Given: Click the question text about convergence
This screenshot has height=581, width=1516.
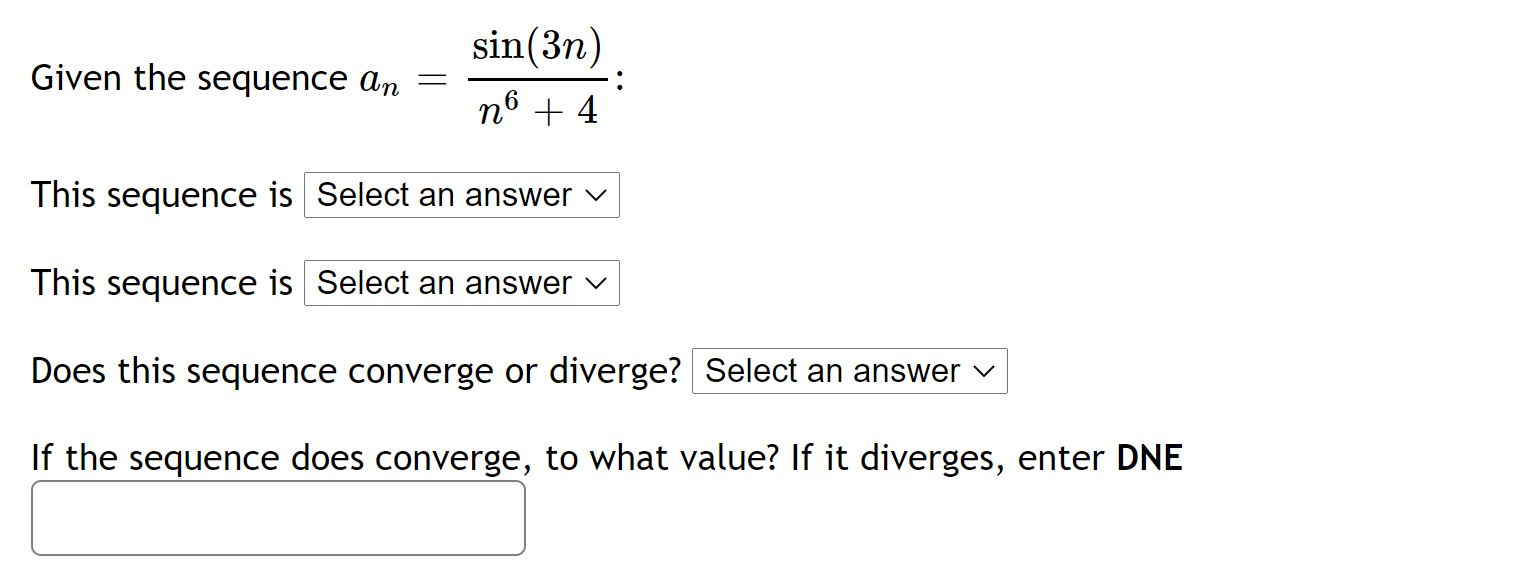Looking at the screenshot, I should [355, 370].
